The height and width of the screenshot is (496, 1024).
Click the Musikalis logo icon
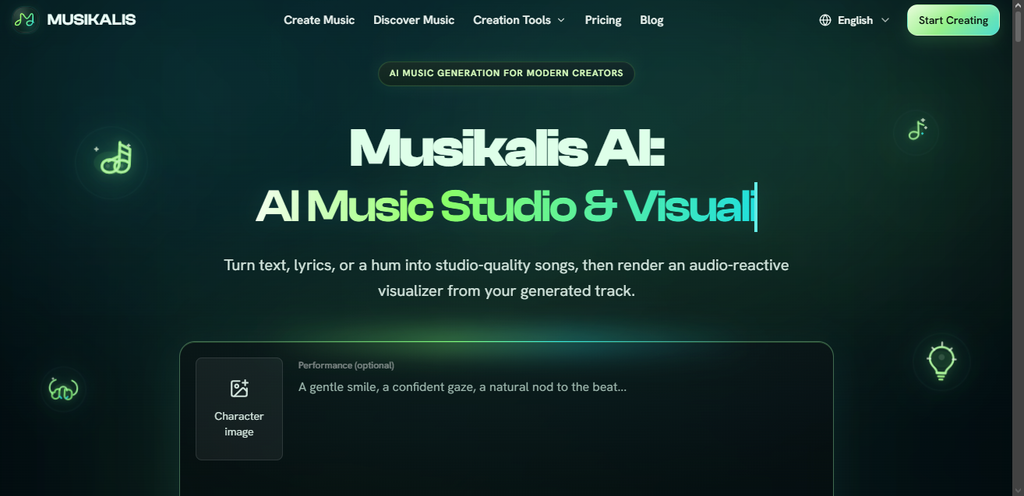click(x=25, y=20)
